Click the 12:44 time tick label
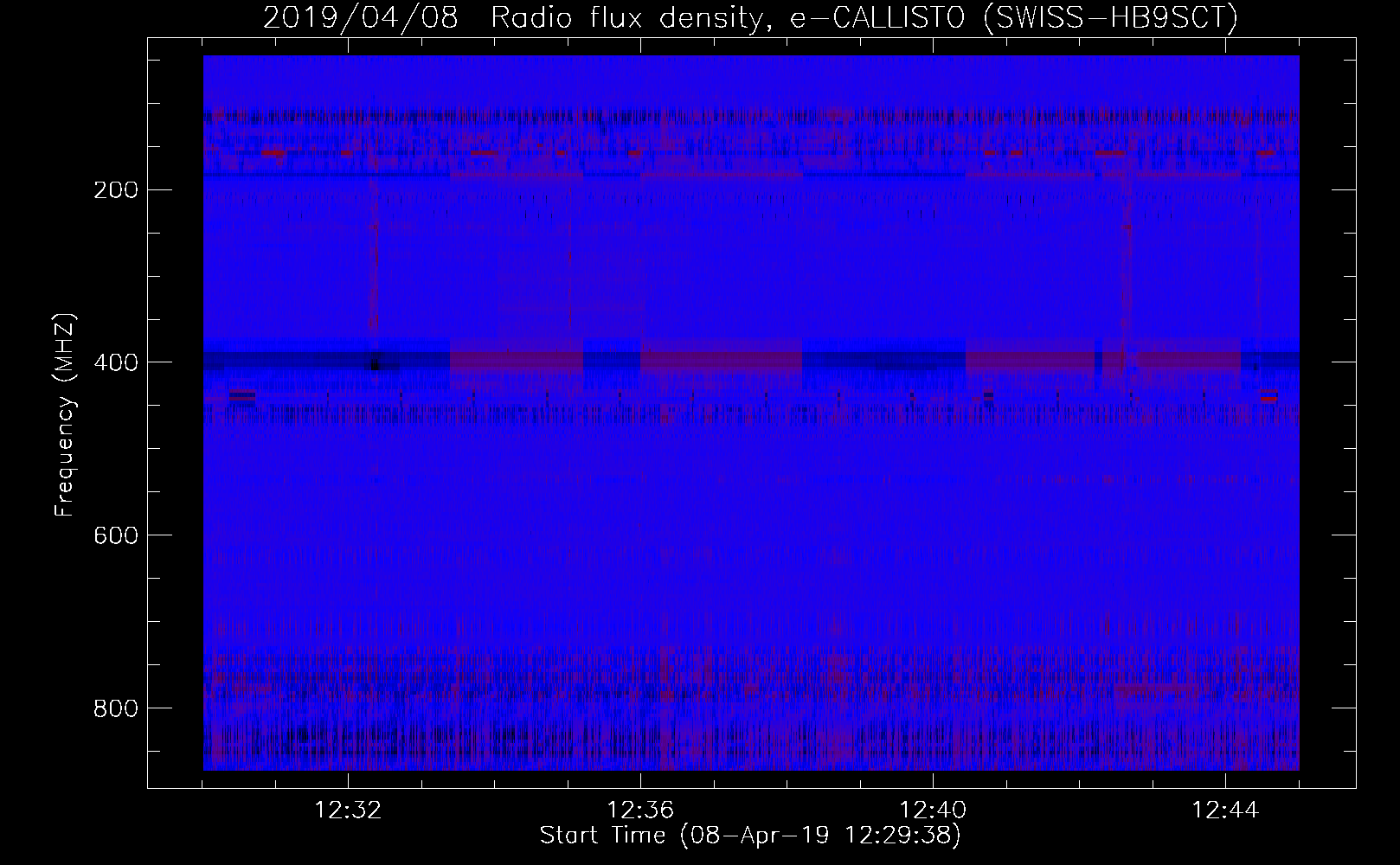The height and width of the screenshot is (865, 1400). pos(1225,811)
